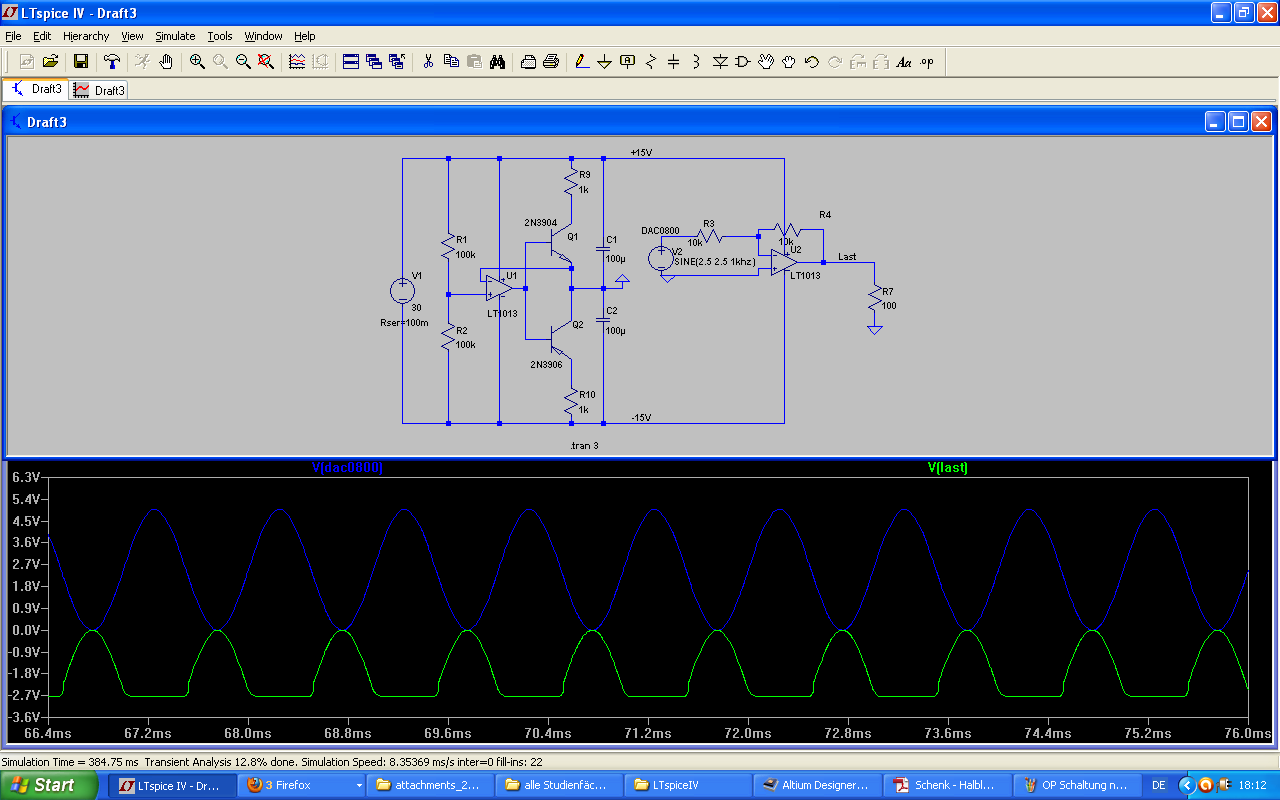Open a schematic with the Open icon

coord(50,62)
